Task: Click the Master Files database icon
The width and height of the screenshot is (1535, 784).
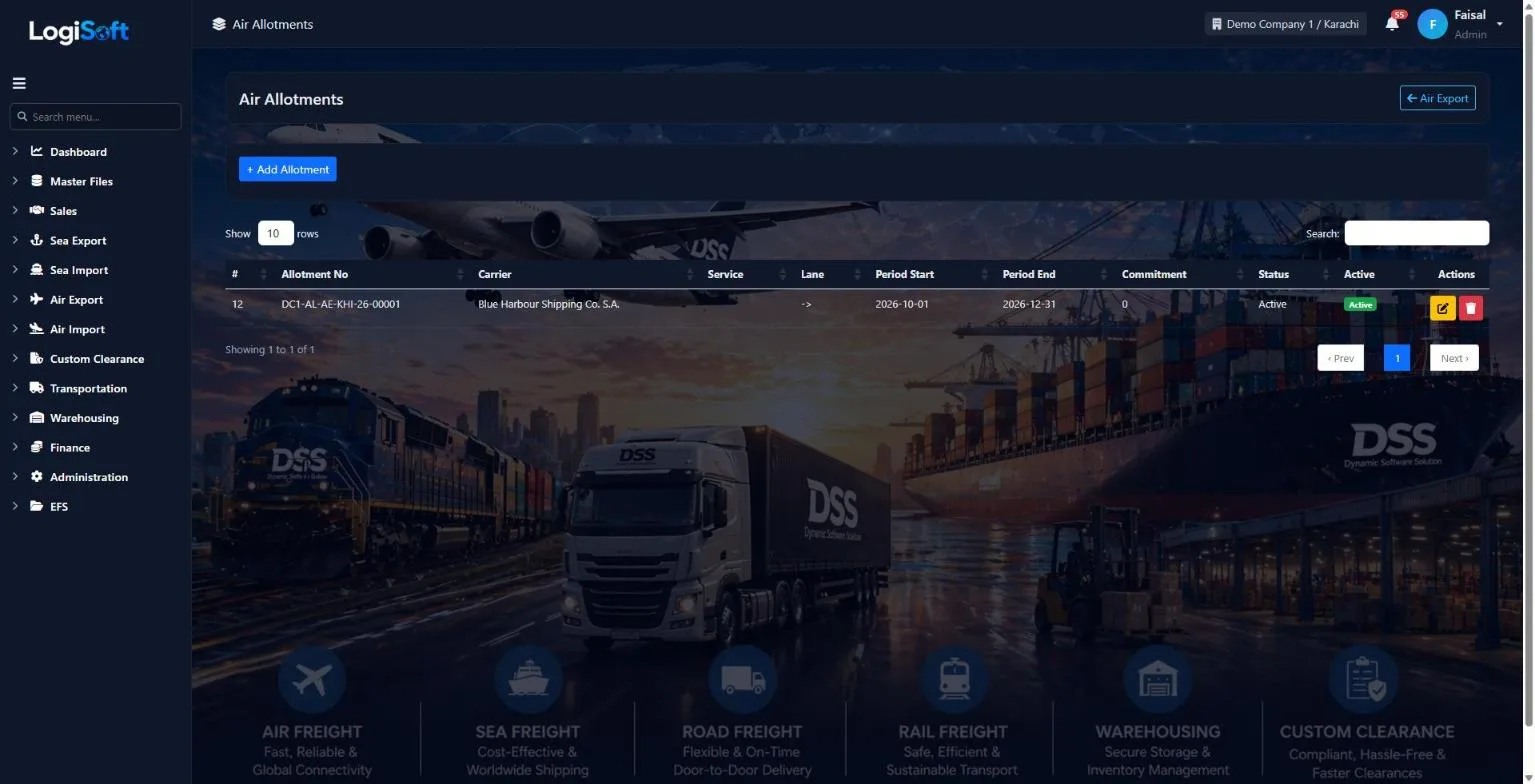Action: pyautogui.click(x=37, y=182)
